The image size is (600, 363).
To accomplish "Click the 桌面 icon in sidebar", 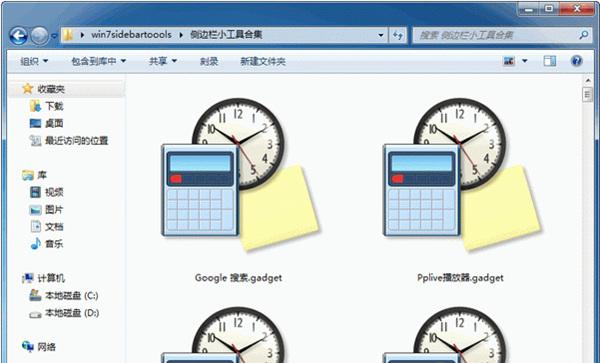I will pos(35,123).
